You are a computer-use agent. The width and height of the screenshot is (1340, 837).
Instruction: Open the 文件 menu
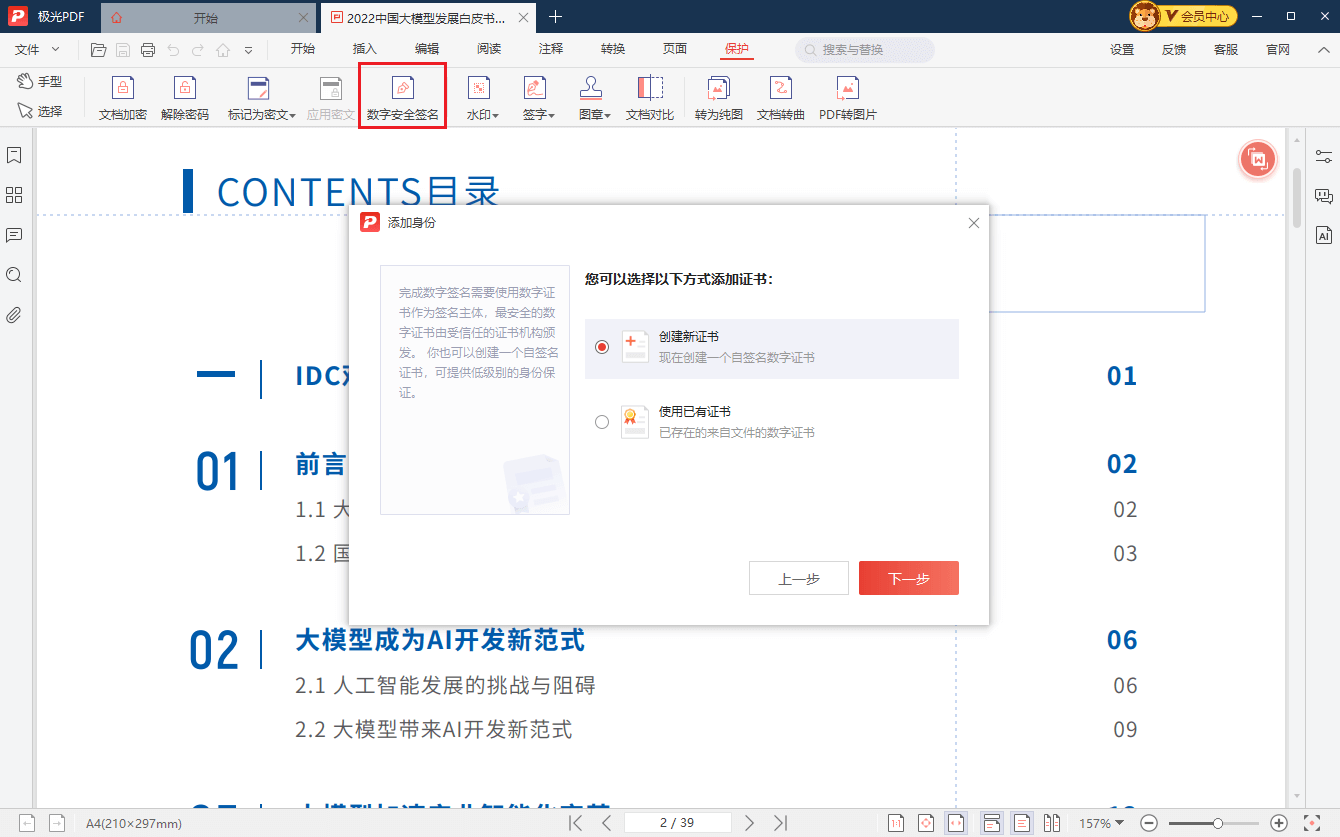[28, 47]
